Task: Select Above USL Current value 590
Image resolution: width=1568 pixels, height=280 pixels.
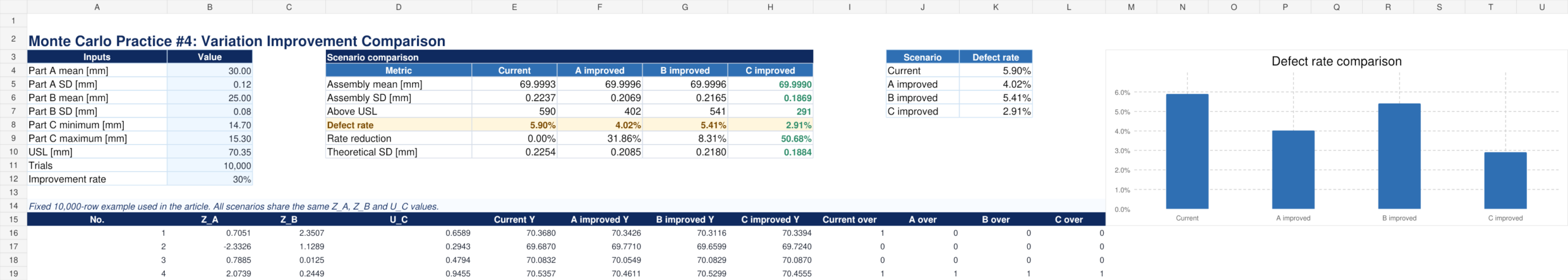Action: pyautogui.click(x=514, y=111)
